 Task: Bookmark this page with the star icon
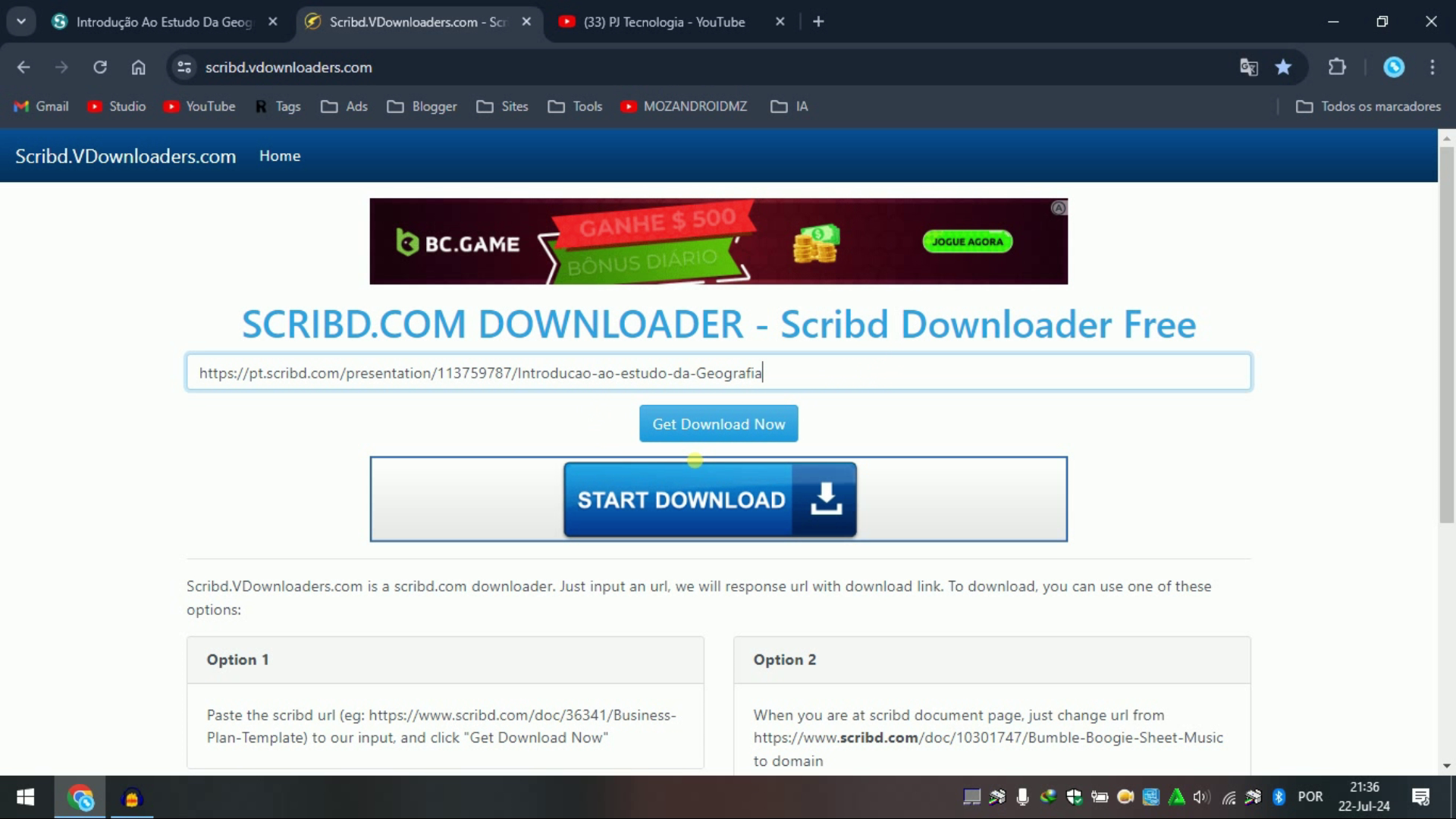(x=1283, y=67)
